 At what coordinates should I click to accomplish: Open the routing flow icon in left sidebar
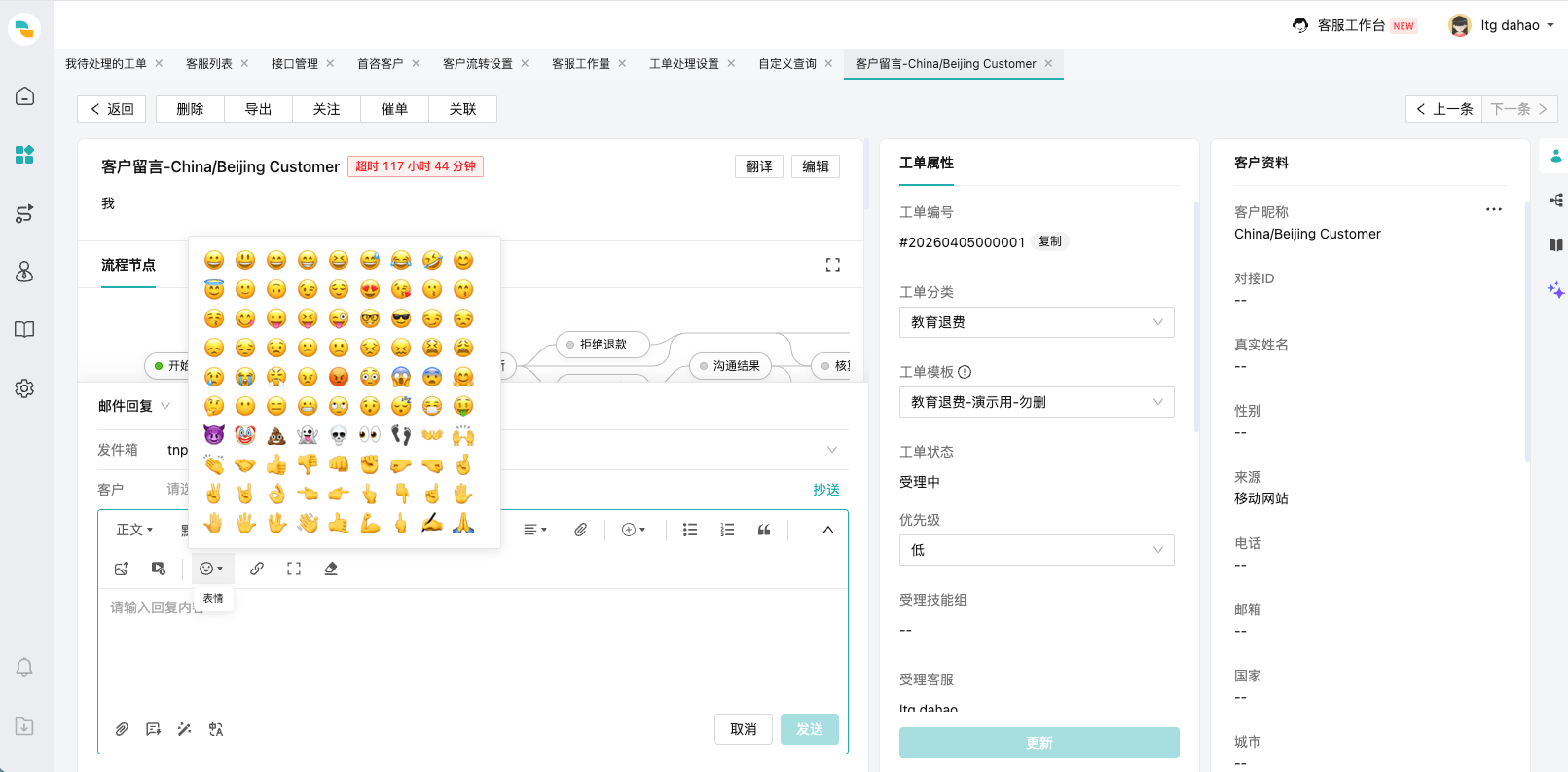24,213
